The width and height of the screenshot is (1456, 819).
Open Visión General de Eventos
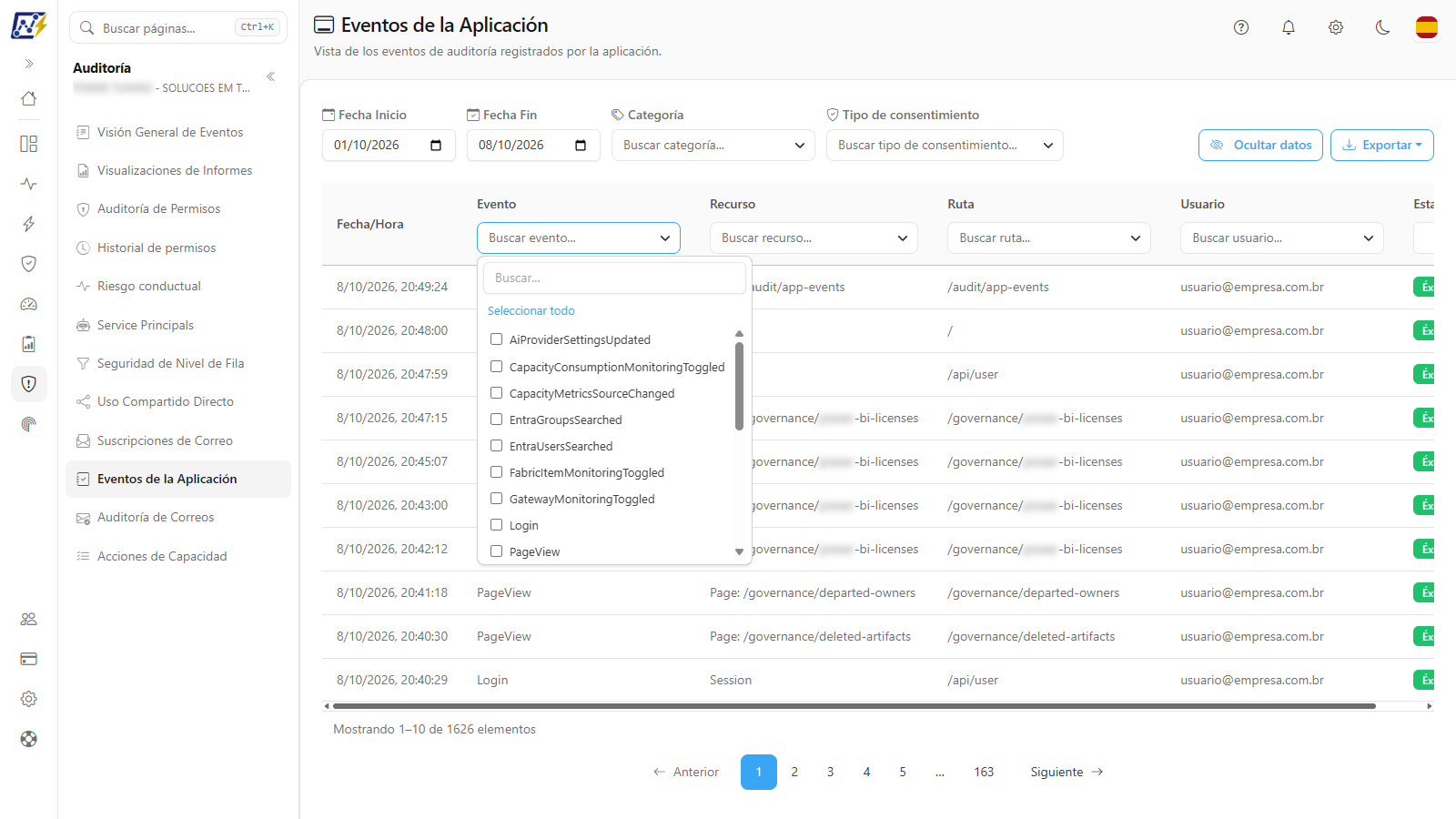coord(178,132)
